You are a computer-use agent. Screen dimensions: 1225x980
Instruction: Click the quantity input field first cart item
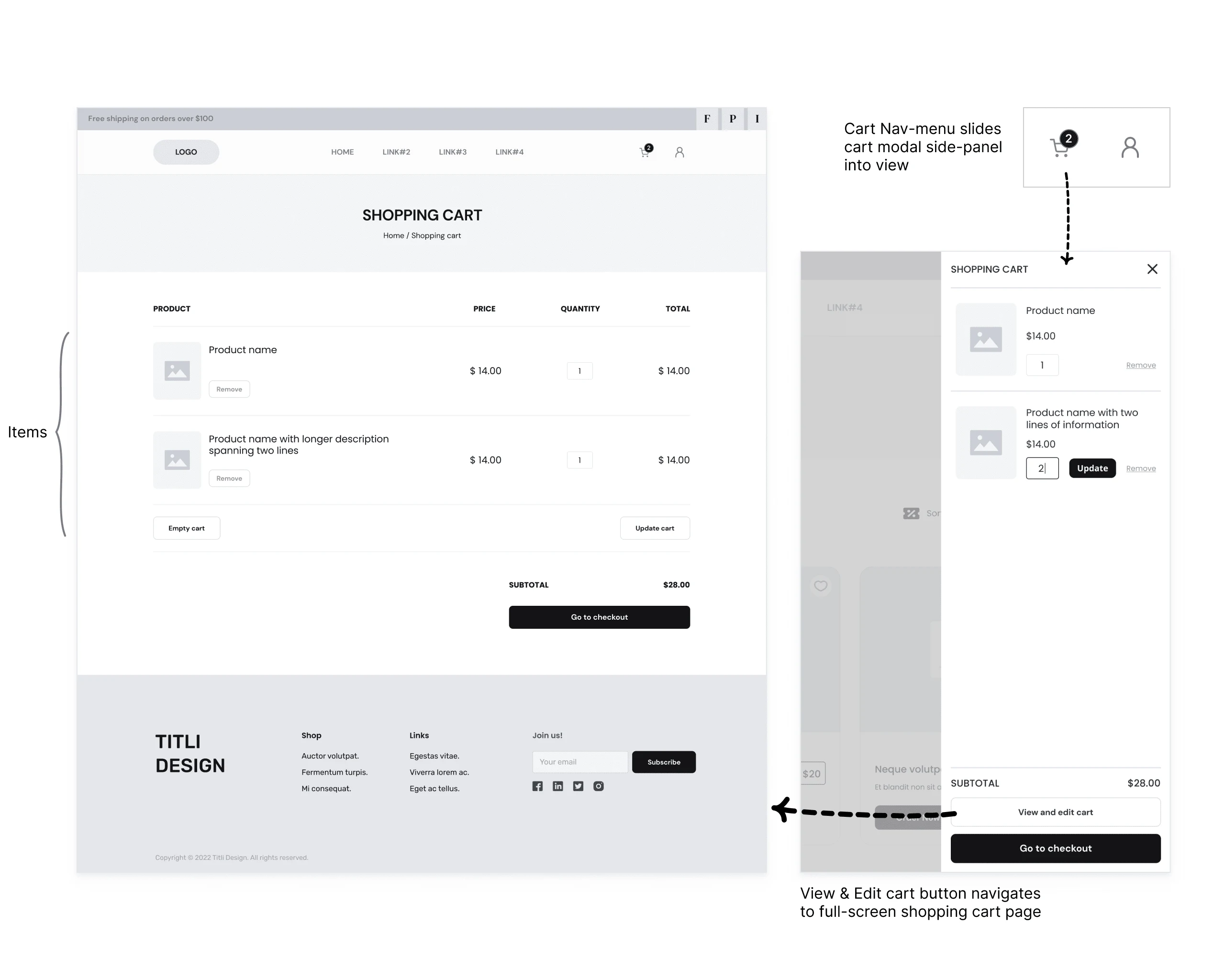(x=579, y=370)
